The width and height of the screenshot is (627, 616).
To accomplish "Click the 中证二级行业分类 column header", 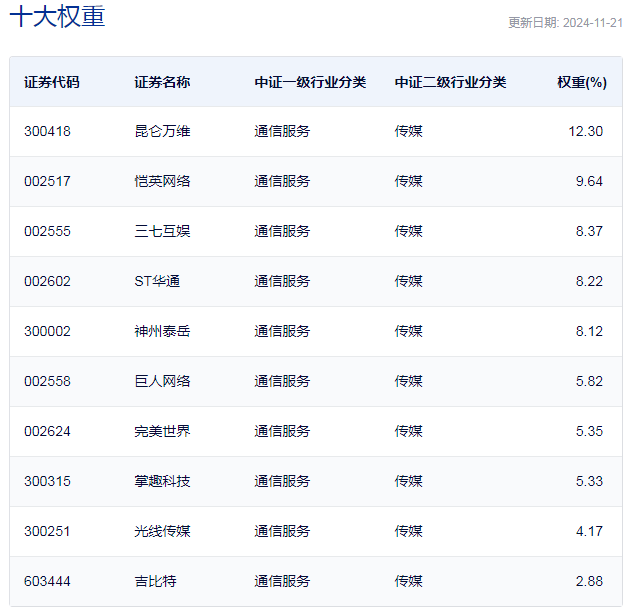I will [450, 82].
